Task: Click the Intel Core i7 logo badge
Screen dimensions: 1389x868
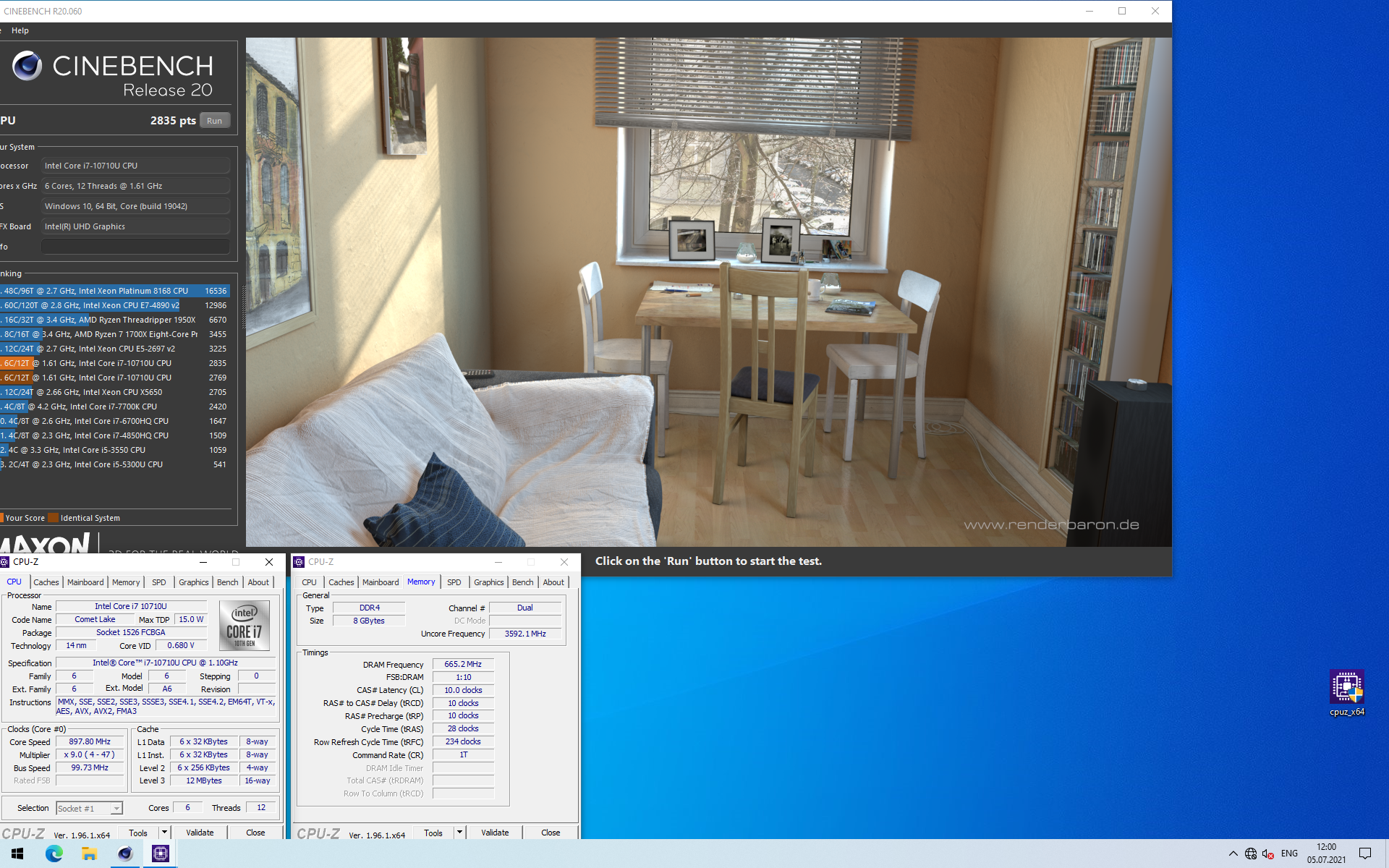Action: pyautogui.click(x=245, y=626)
